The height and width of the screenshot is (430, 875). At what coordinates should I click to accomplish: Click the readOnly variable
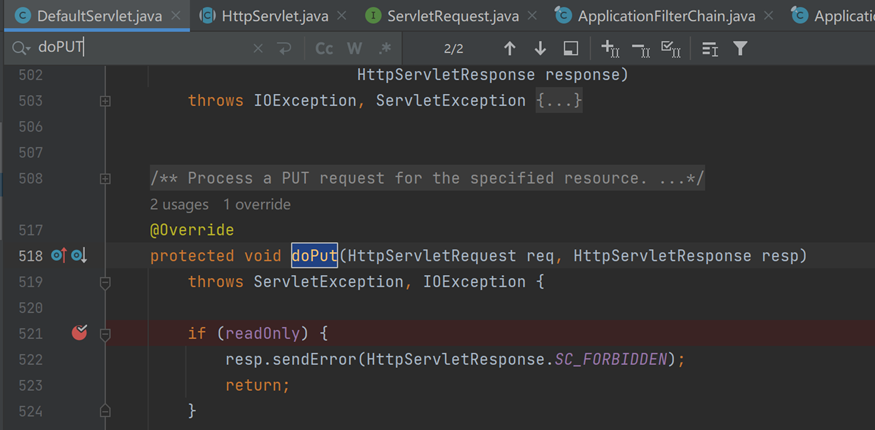(263, 334)
